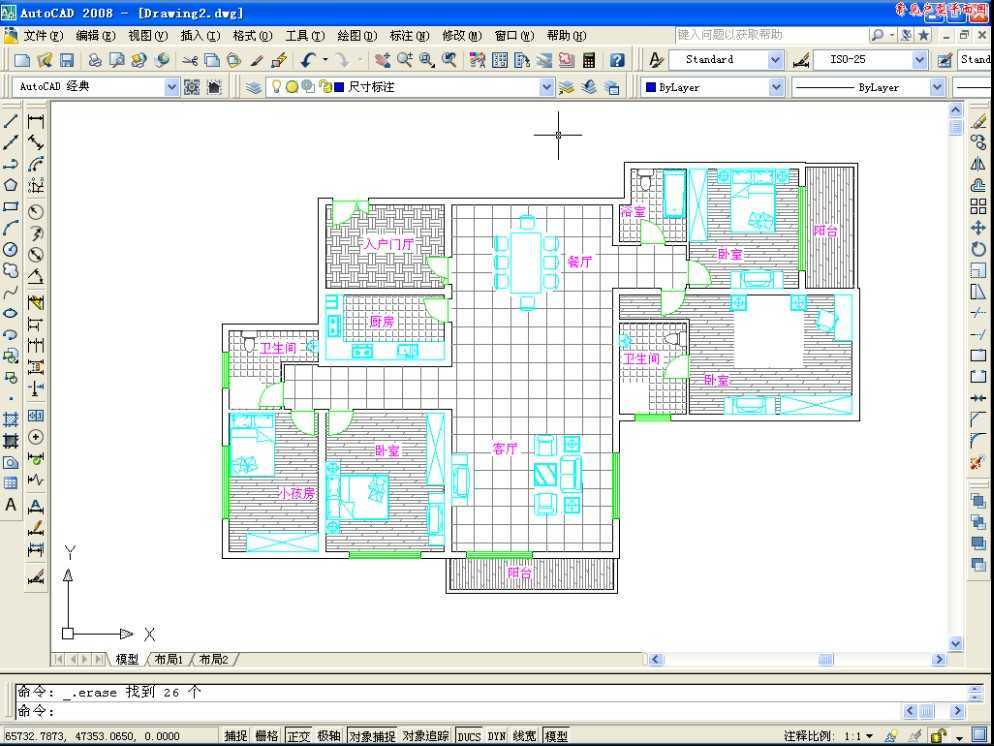Select the Circle draw tool
This screenshot has height=746, width=994.
11,249
